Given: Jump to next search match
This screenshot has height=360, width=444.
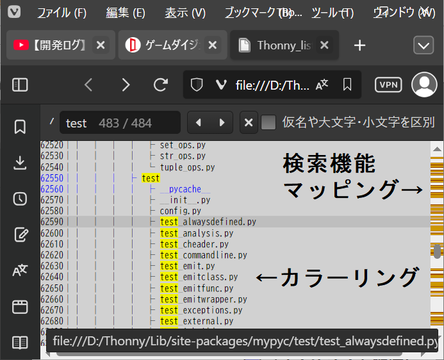Looking at the screenshot, I should coord(222,123).
